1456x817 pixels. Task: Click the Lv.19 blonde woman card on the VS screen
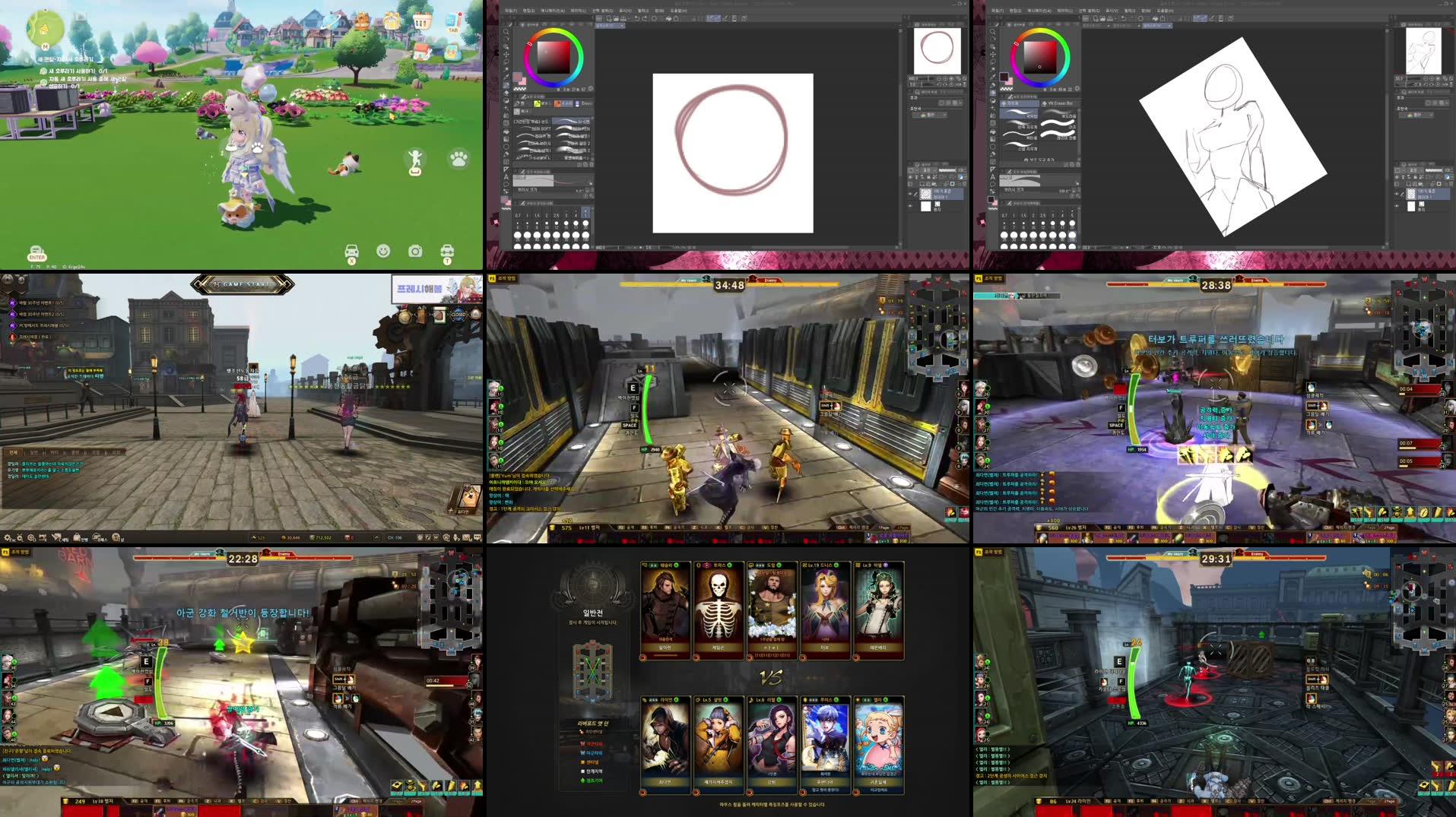click(825, 611)
